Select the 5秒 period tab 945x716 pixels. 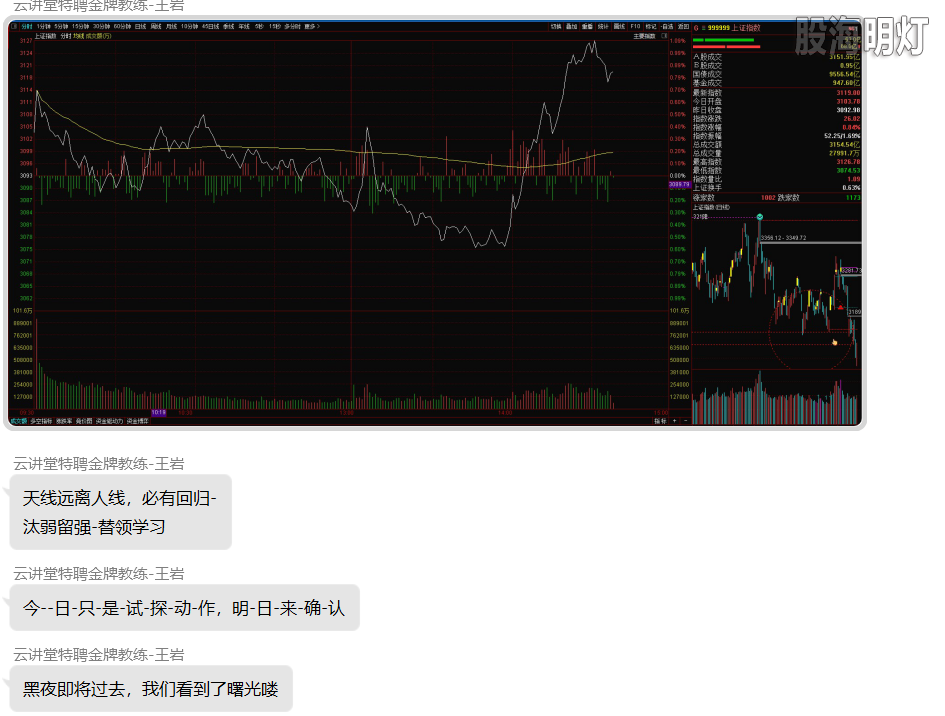259,27
